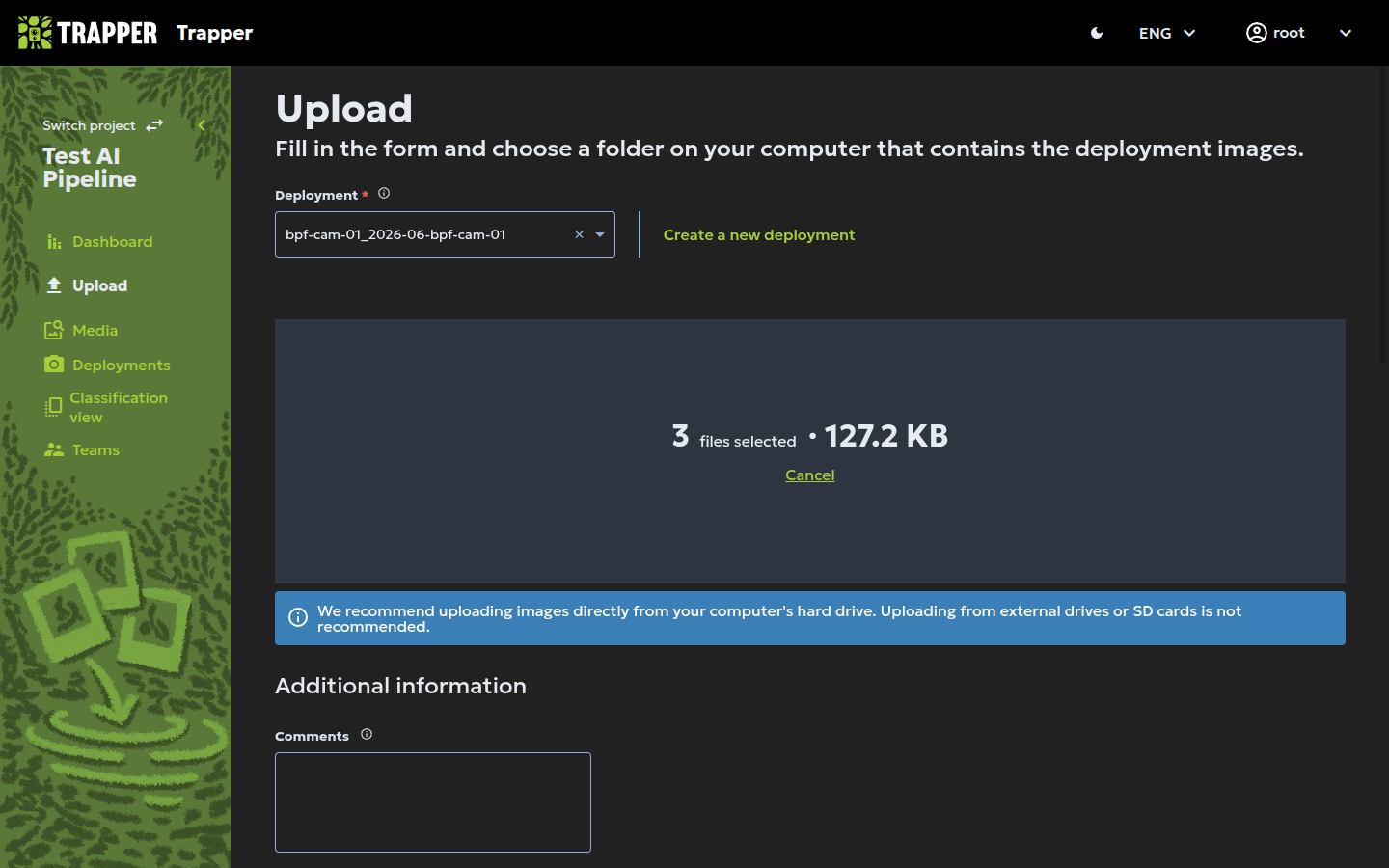Click the info icon in blue banner
The width and height of the screenshot is (1389, 868).
(298, 617)
